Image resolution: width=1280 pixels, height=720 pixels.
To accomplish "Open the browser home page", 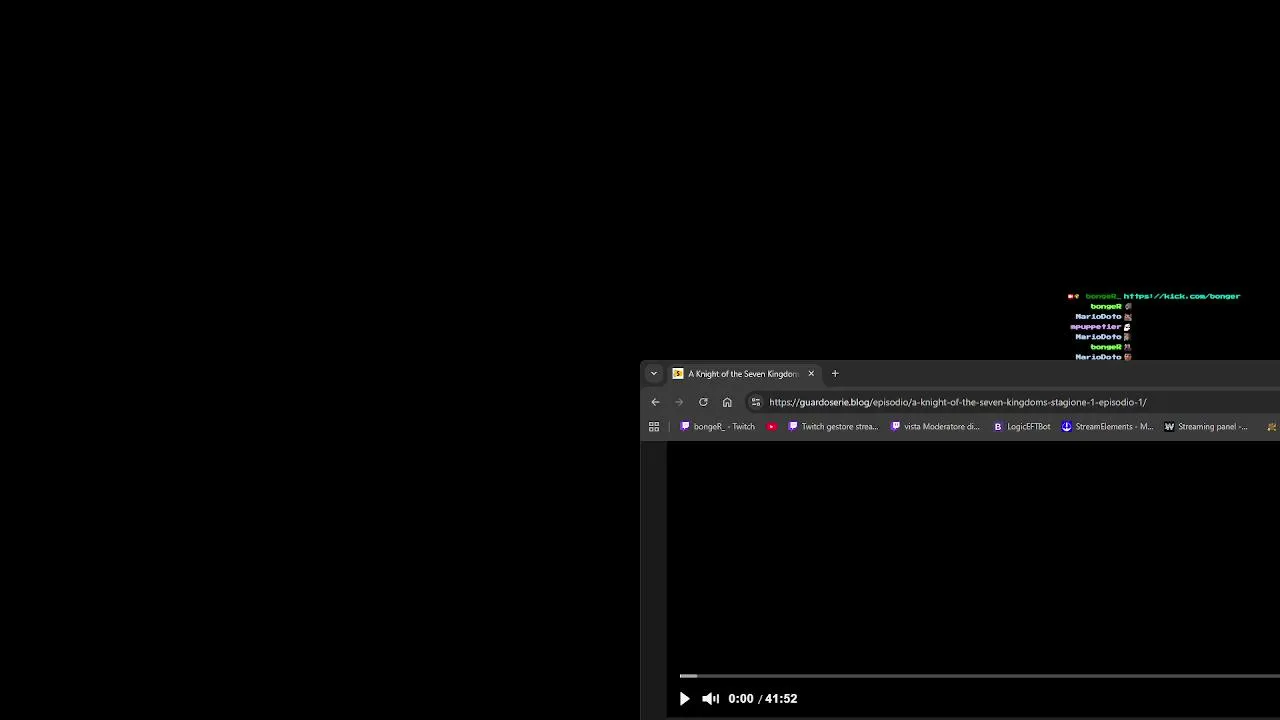I will [727, 402].
